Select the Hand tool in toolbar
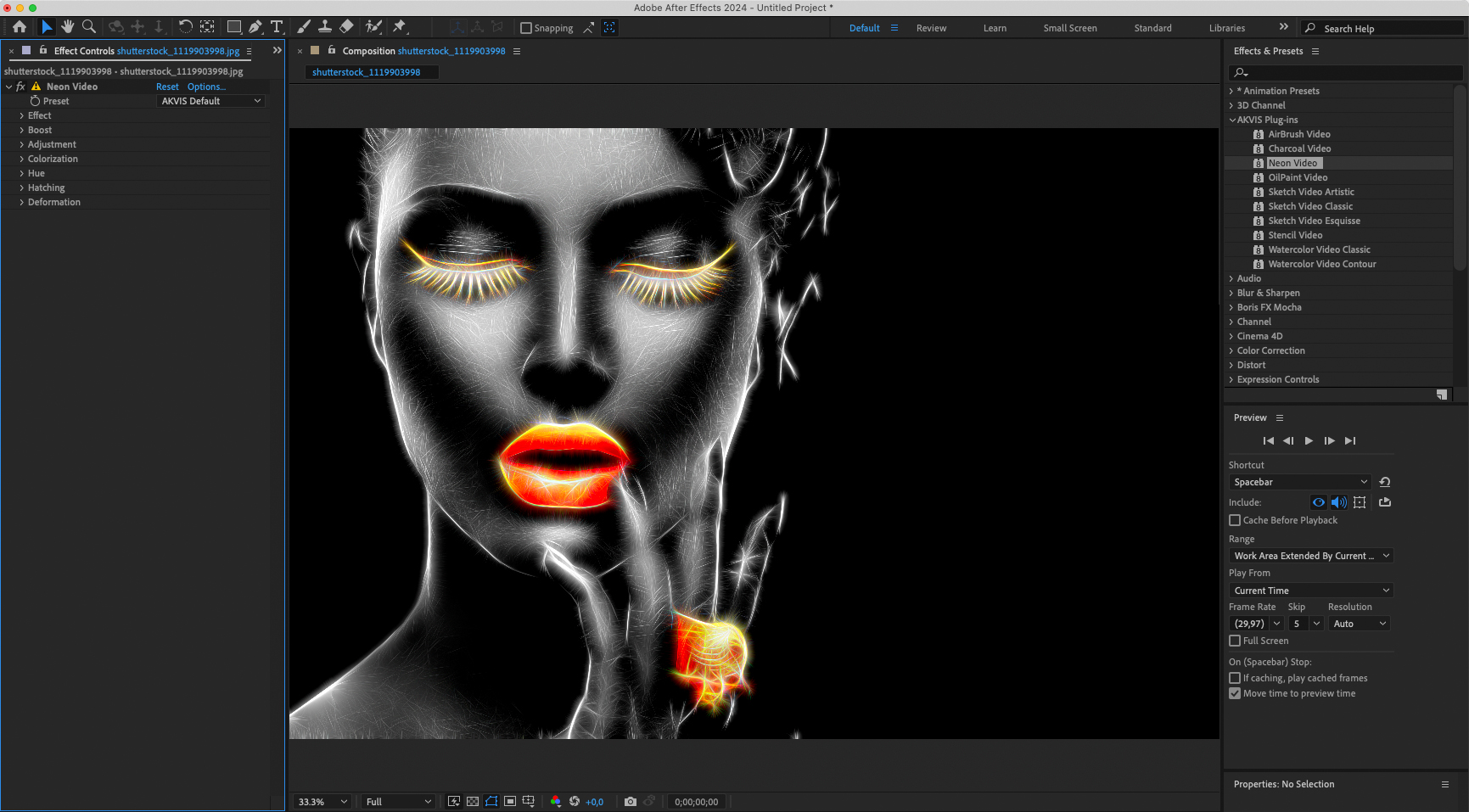 pyautogui.click(x=68, y=27)
